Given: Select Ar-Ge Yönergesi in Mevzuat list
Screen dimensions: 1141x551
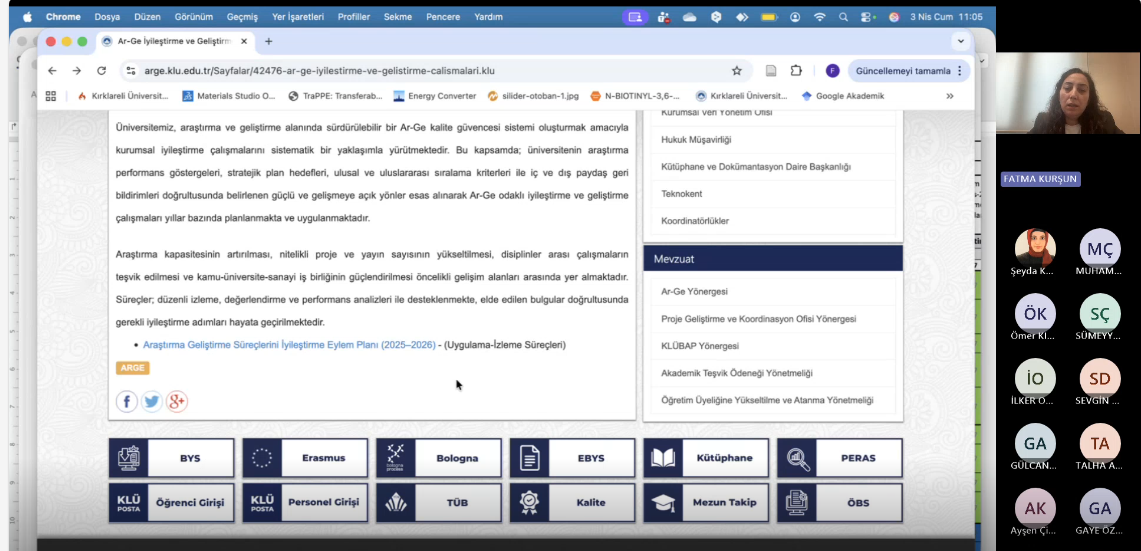Looking at the screenshot, I should point(694,292).
